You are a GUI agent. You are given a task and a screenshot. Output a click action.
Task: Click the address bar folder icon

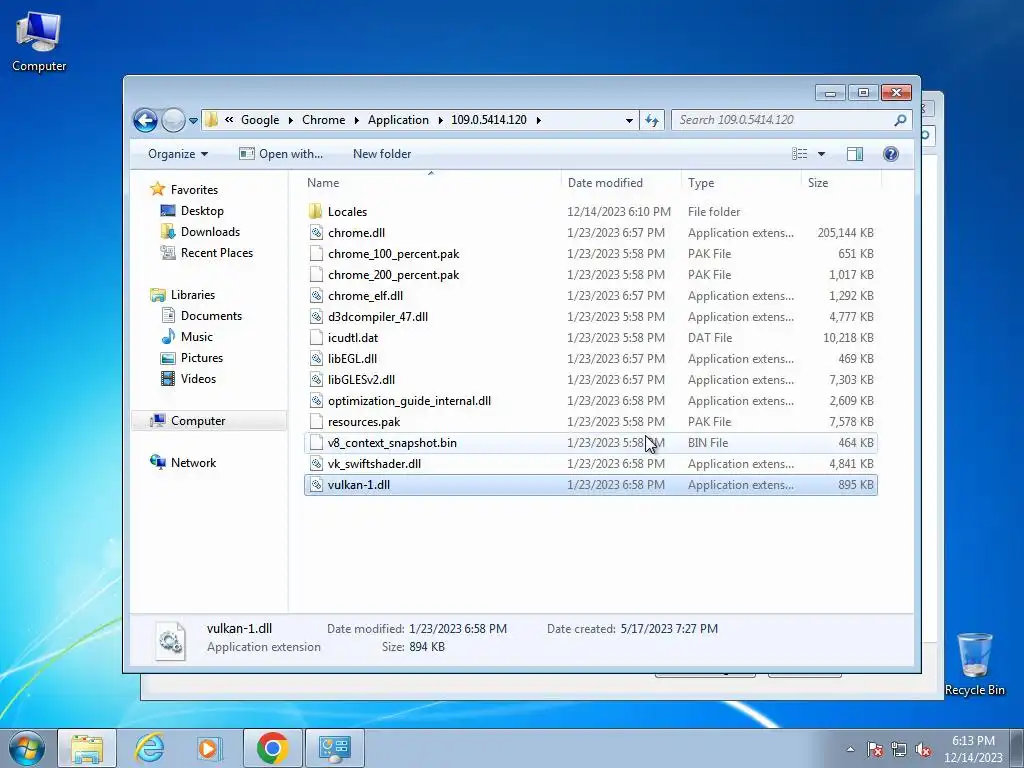click(211, 120)
